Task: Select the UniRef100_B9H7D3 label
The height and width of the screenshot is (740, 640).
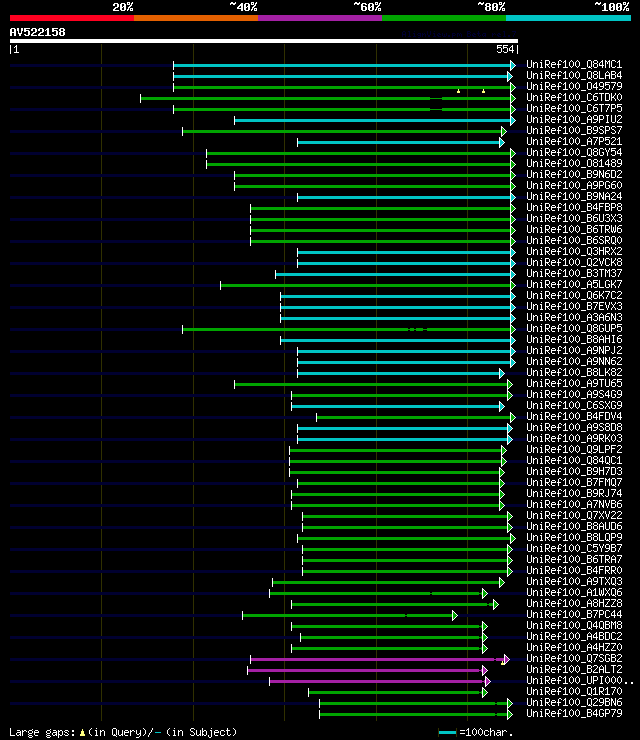Action: pyautogui.click(x=574, y=471)
